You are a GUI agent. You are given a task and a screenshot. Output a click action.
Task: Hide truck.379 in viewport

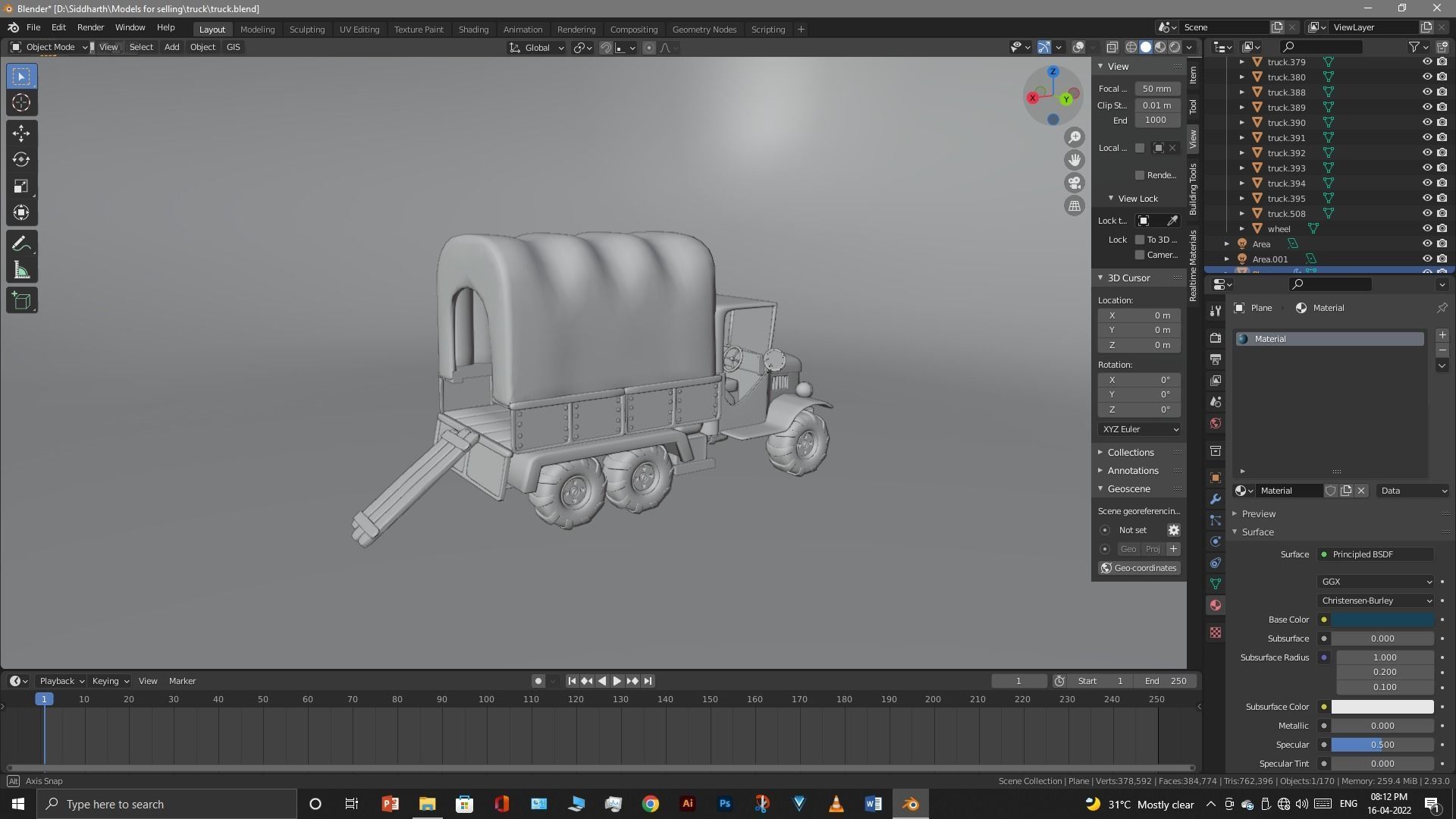[1426, 62]
